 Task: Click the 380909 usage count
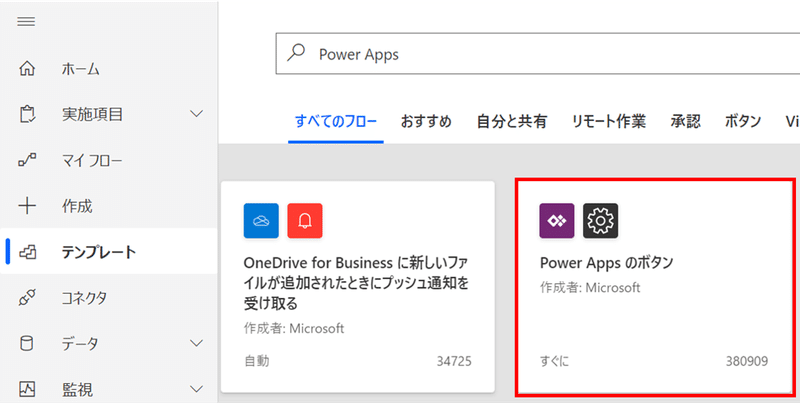click(x=747, y=362)
